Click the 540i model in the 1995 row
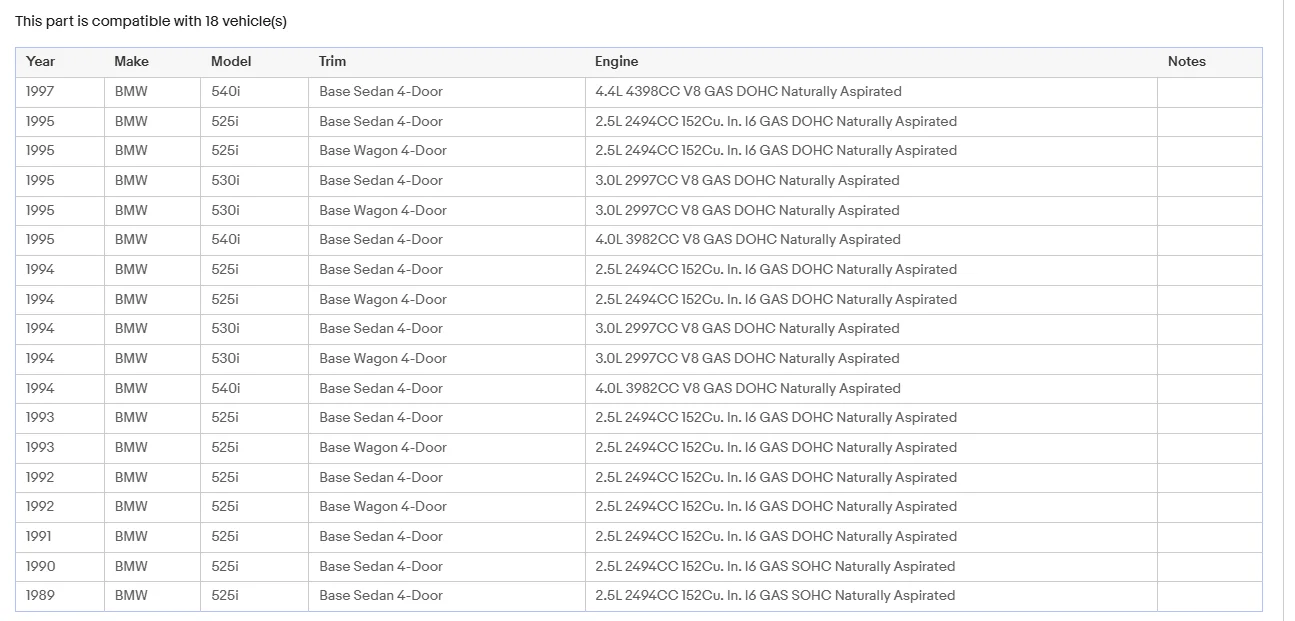Screen dimensions: 1295x621 (x=226, y=240)
